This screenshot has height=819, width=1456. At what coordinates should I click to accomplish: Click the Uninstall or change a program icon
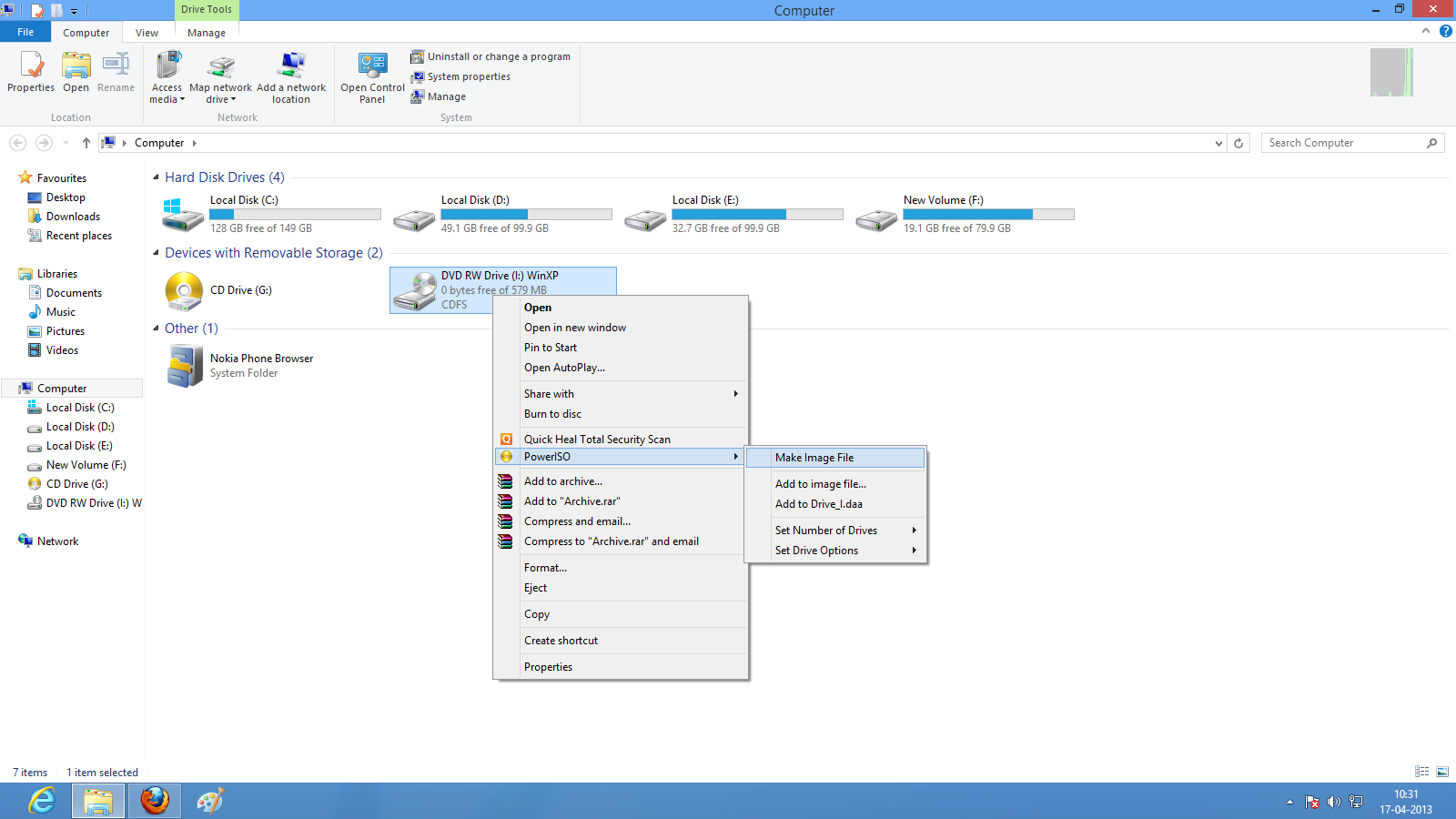coord(418,56)
